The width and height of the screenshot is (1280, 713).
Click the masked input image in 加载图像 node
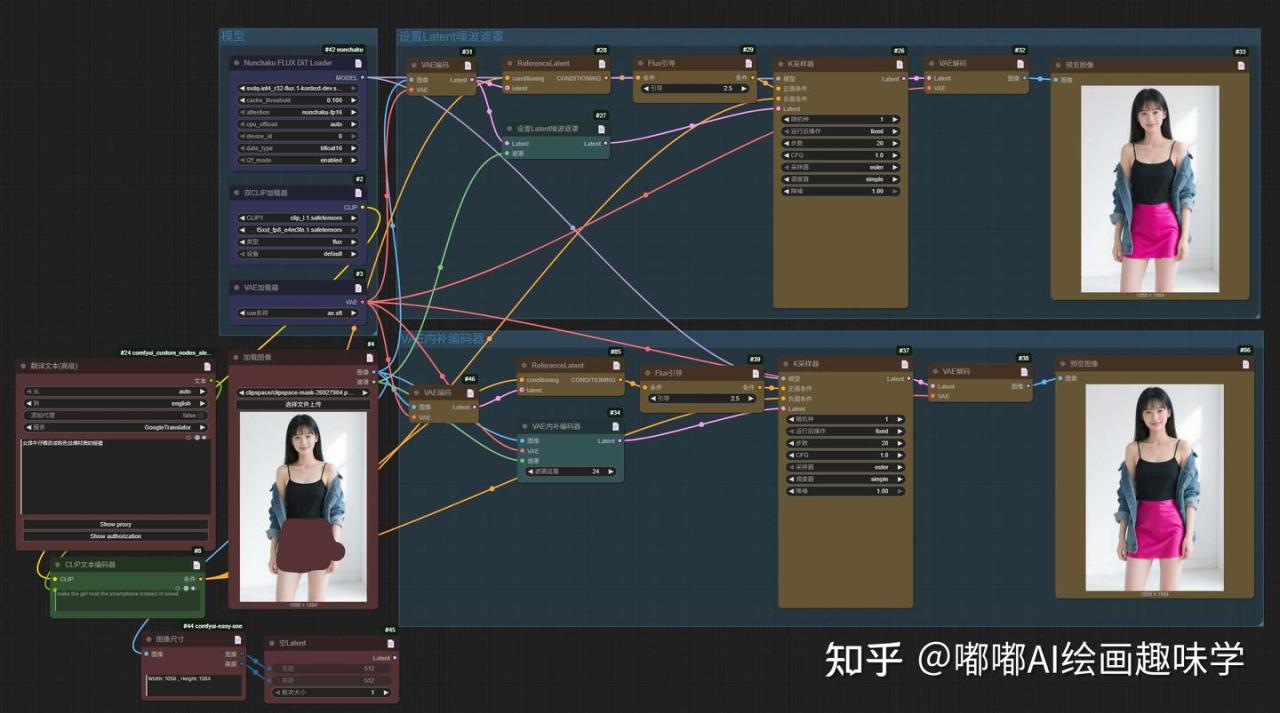(x=303, y=507)
